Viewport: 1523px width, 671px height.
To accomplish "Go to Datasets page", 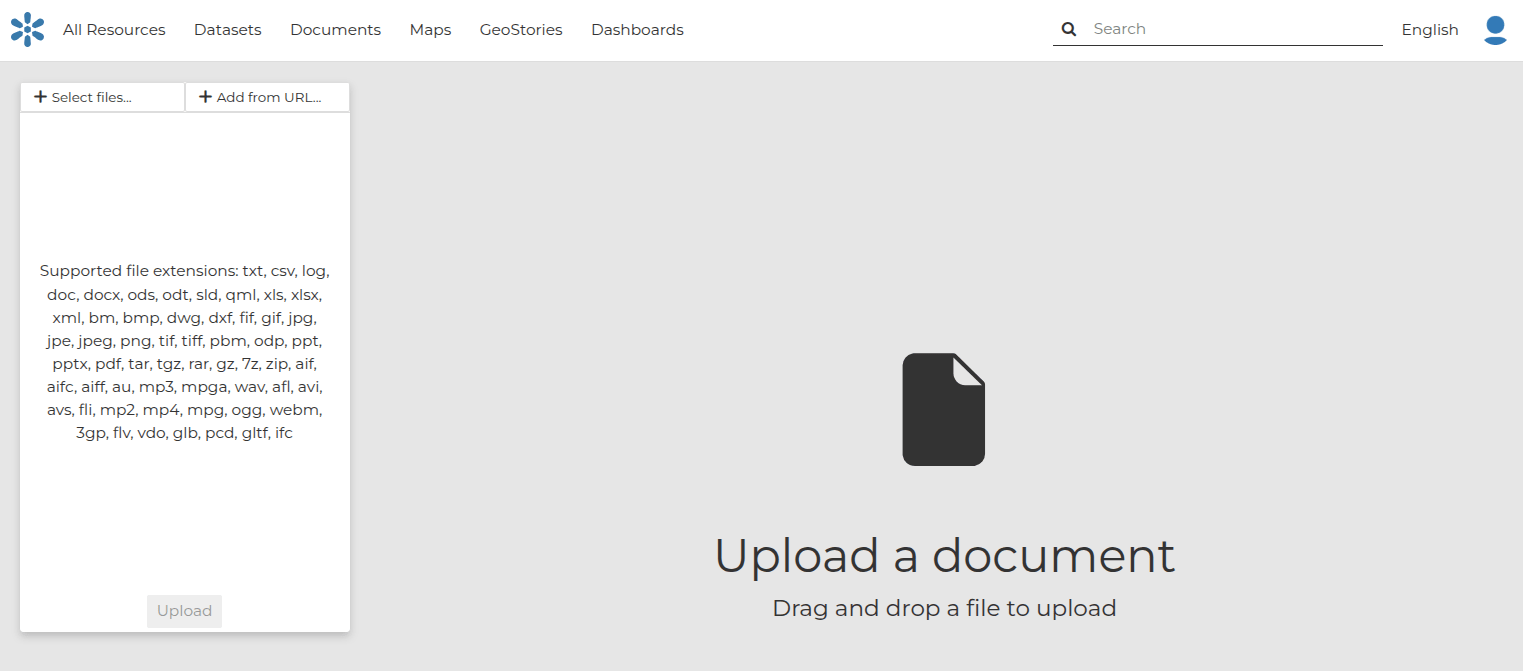I will (x=228, y=30).
